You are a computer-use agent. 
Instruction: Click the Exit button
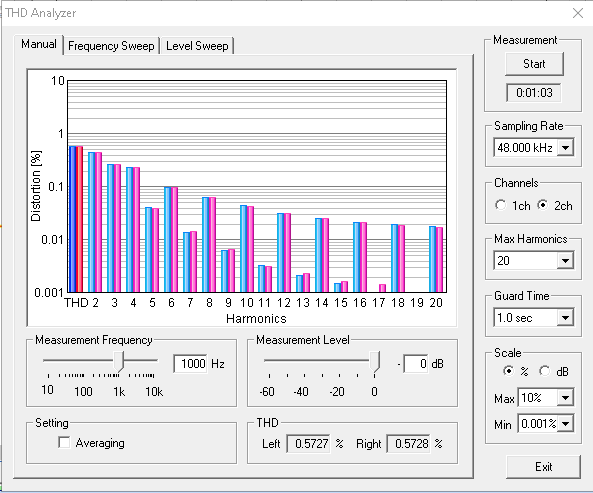[x=543, y=467]
